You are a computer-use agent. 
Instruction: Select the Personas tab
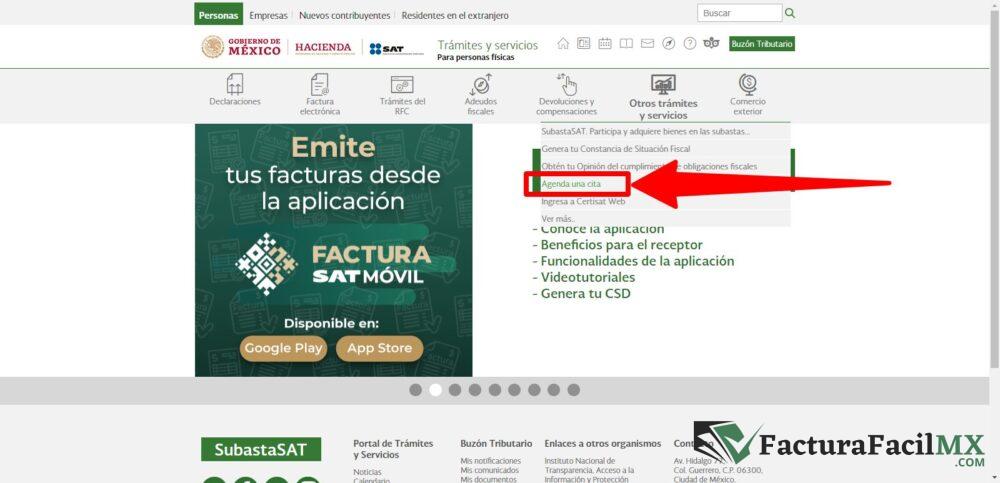[219, 15]
